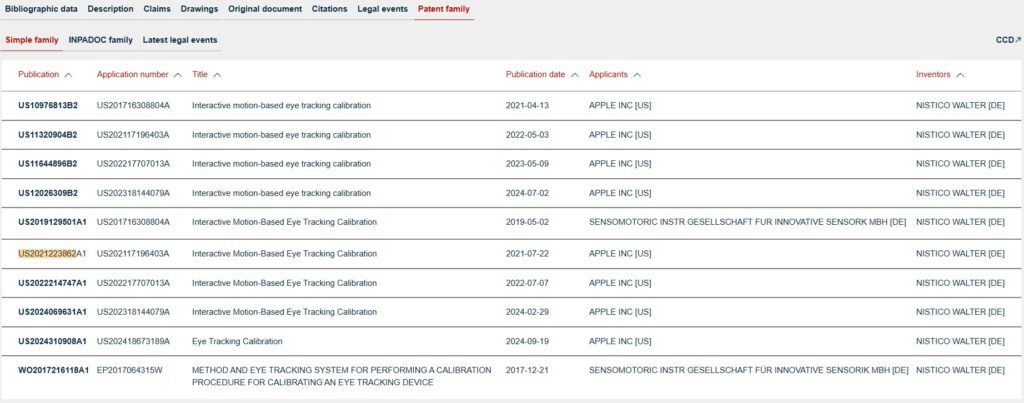The height and width of the screenshot is (403, 1024).
Task: Select publication US12026309B2 row
Action: pyautogui.click(x=48, y=193)
